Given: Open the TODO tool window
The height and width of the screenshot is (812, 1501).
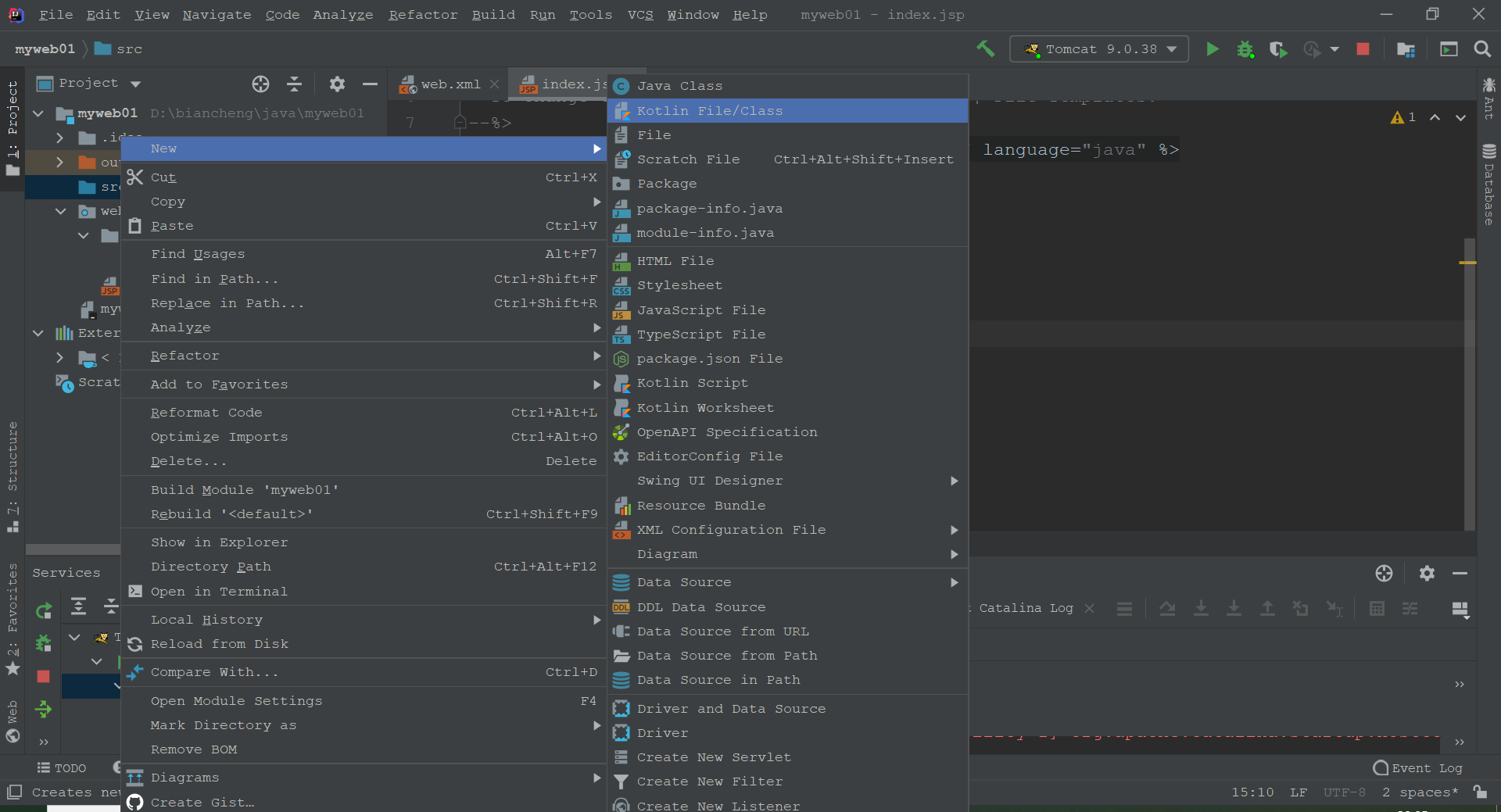Looking at the screenshot, I should (63, 768).
